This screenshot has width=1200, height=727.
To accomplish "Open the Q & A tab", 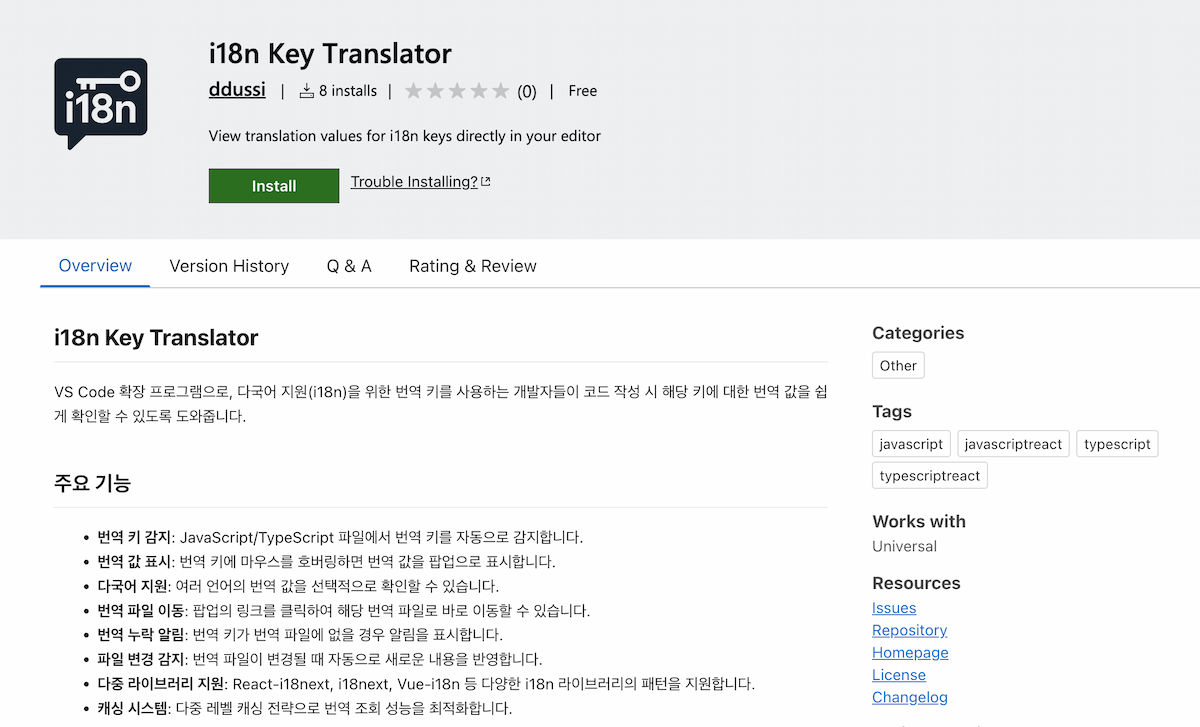I will coord(348,265).
